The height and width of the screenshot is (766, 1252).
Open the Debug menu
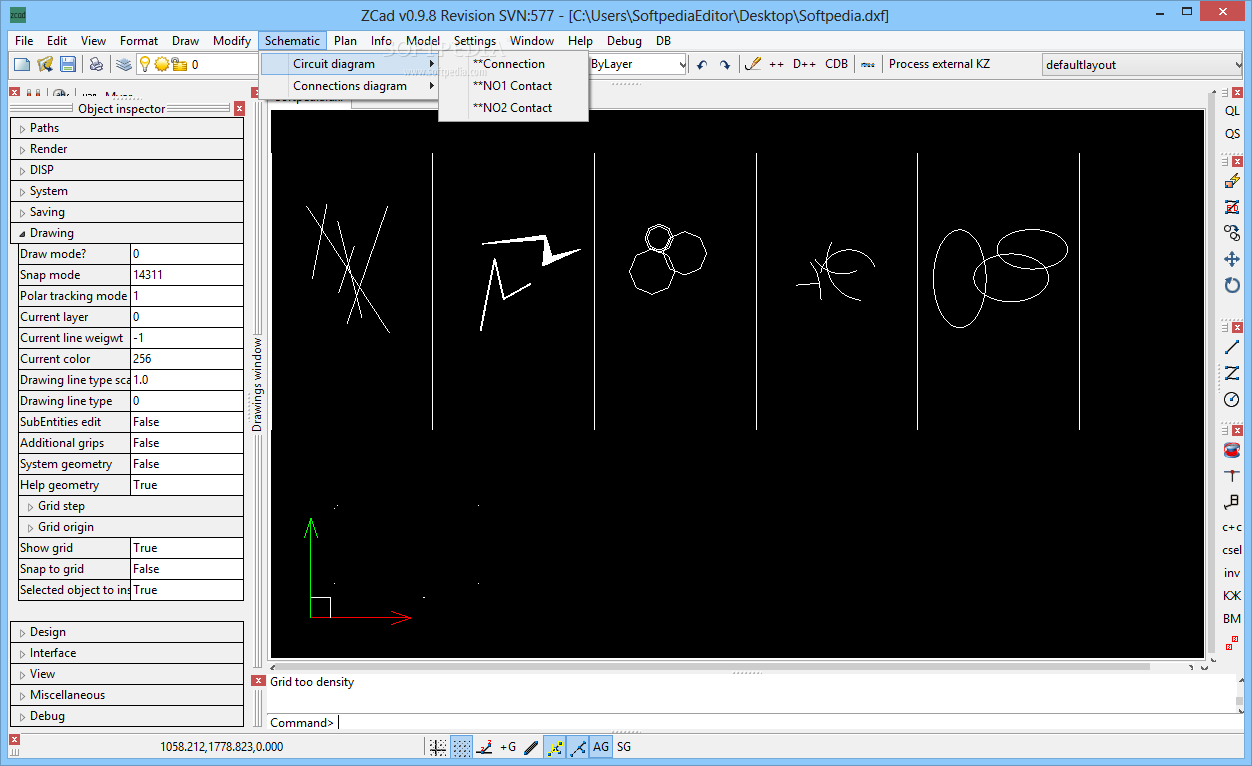(624, 41)
